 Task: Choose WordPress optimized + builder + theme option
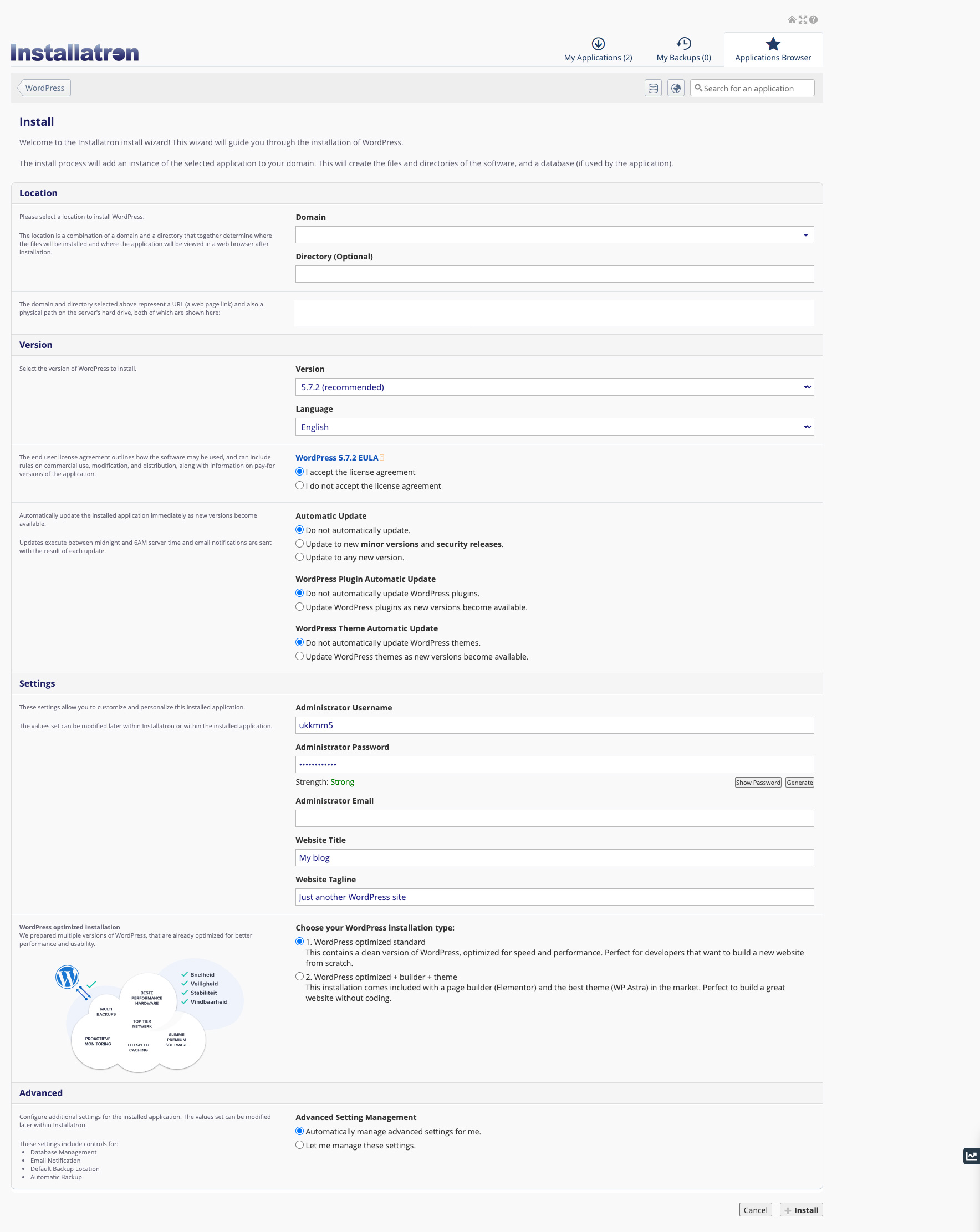point(299,977)
